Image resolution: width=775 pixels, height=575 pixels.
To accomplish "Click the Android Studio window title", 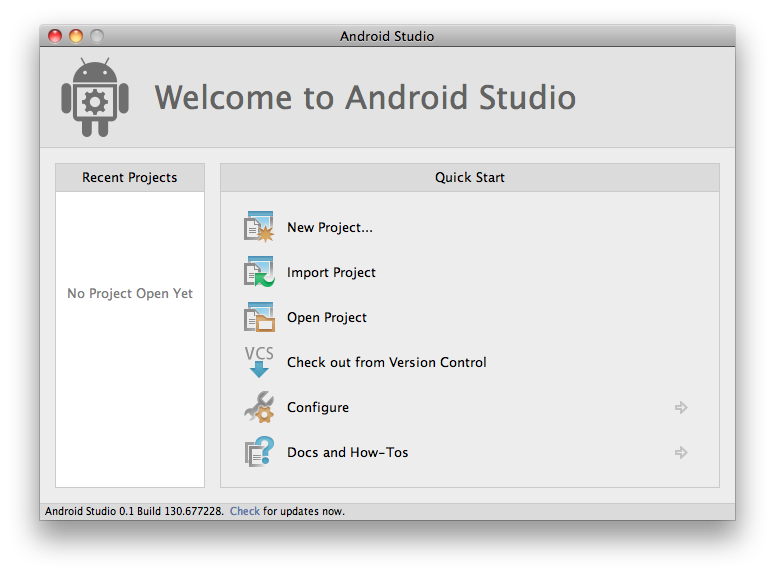I will click(x=387, y=36).
